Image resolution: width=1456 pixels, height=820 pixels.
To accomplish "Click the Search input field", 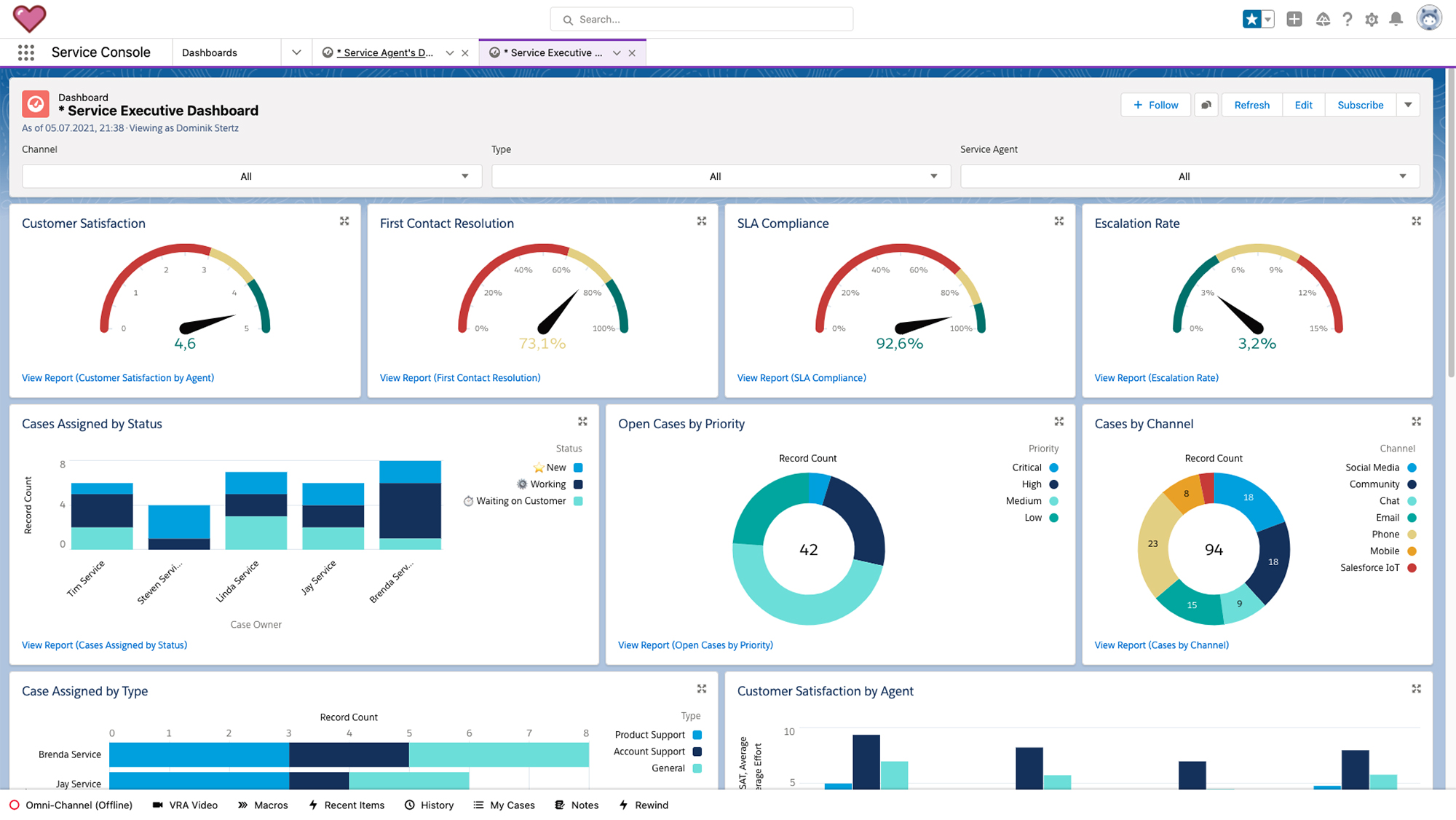I will (x=701, y=20).
